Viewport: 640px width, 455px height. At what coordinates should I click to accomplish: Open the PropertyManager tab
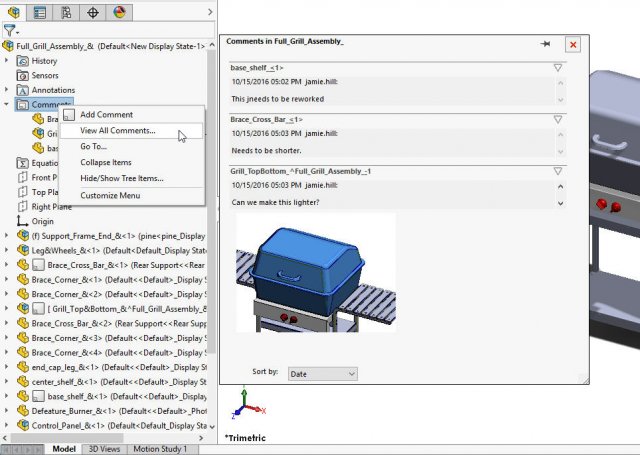[40, 13]
